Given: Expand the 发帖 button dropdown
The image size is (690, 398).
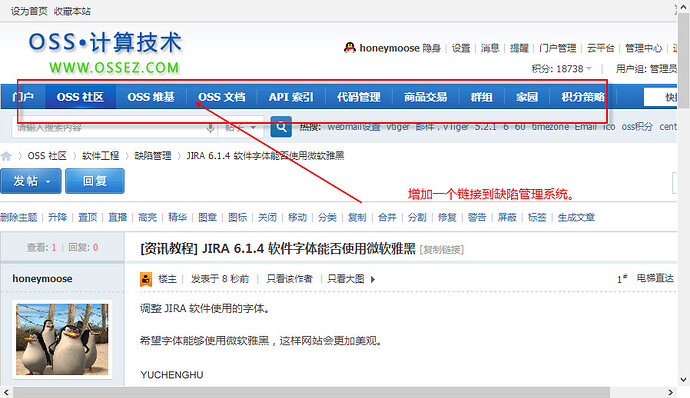Looking at the screenshot, I should tap(48, 181).
